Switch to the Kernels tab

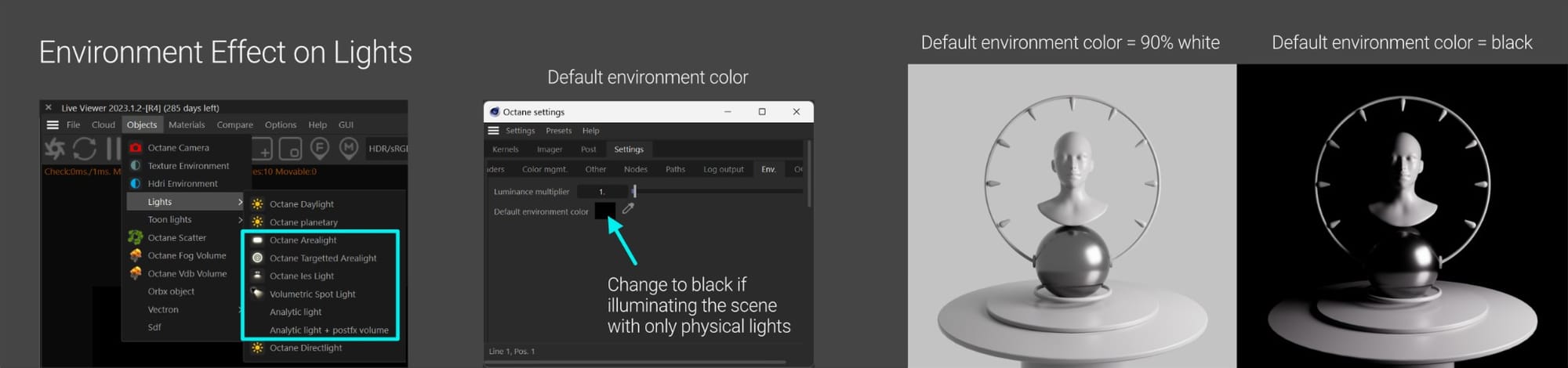click(x=506, y=149)
